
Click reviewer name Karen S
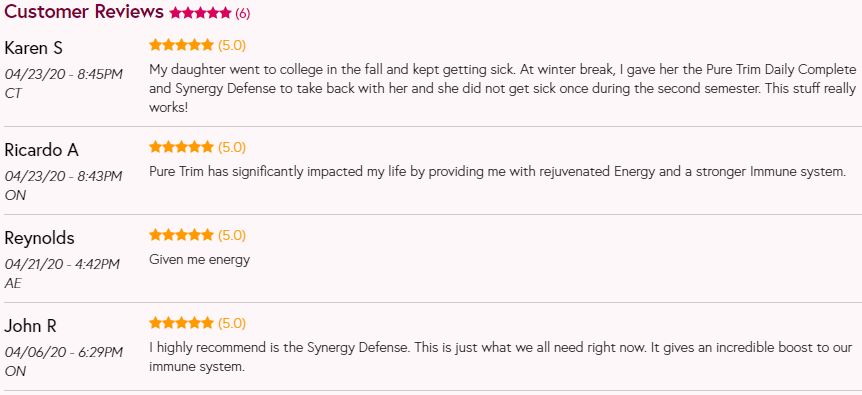34,48
